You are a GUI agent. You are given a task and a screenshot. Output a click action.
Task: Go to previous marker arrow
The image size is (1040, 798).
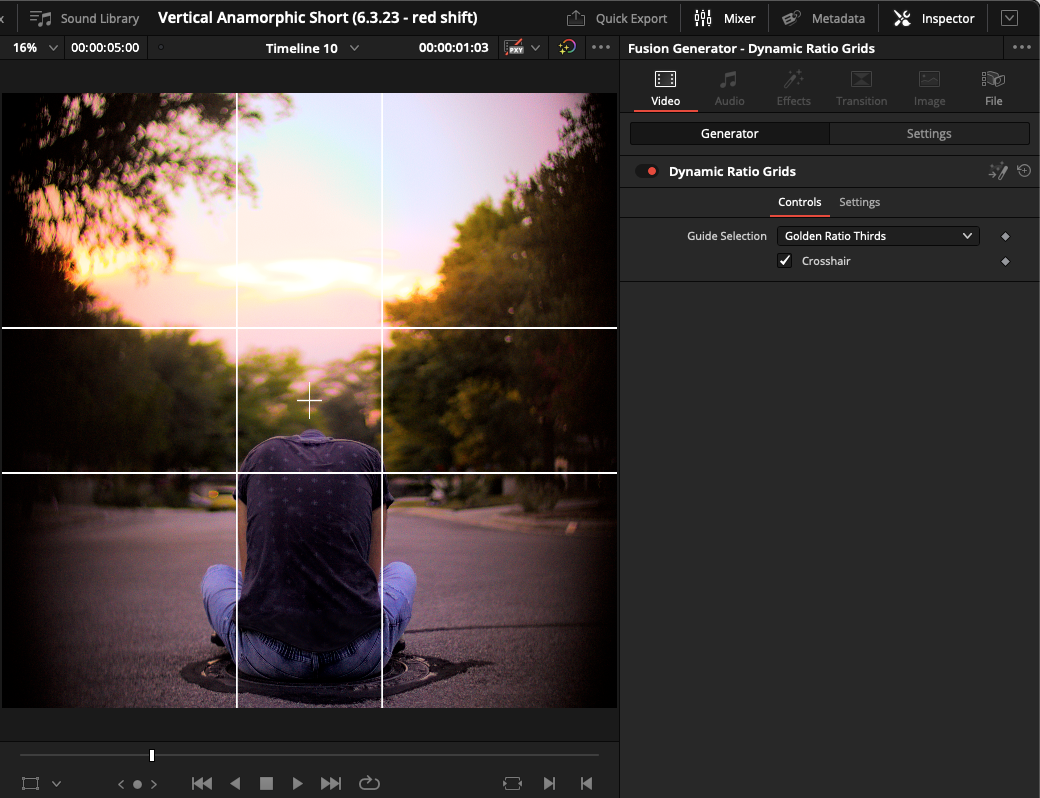[x=121, y=784]
